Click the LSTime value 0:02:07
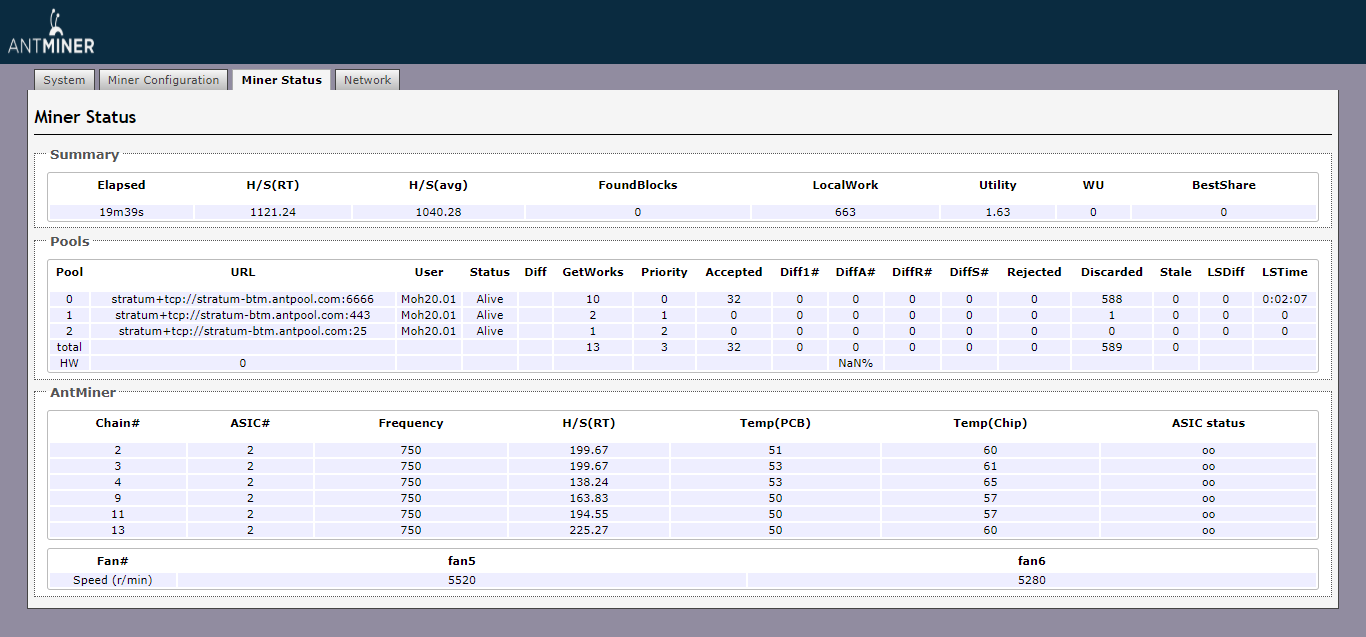 (1285, 299)
